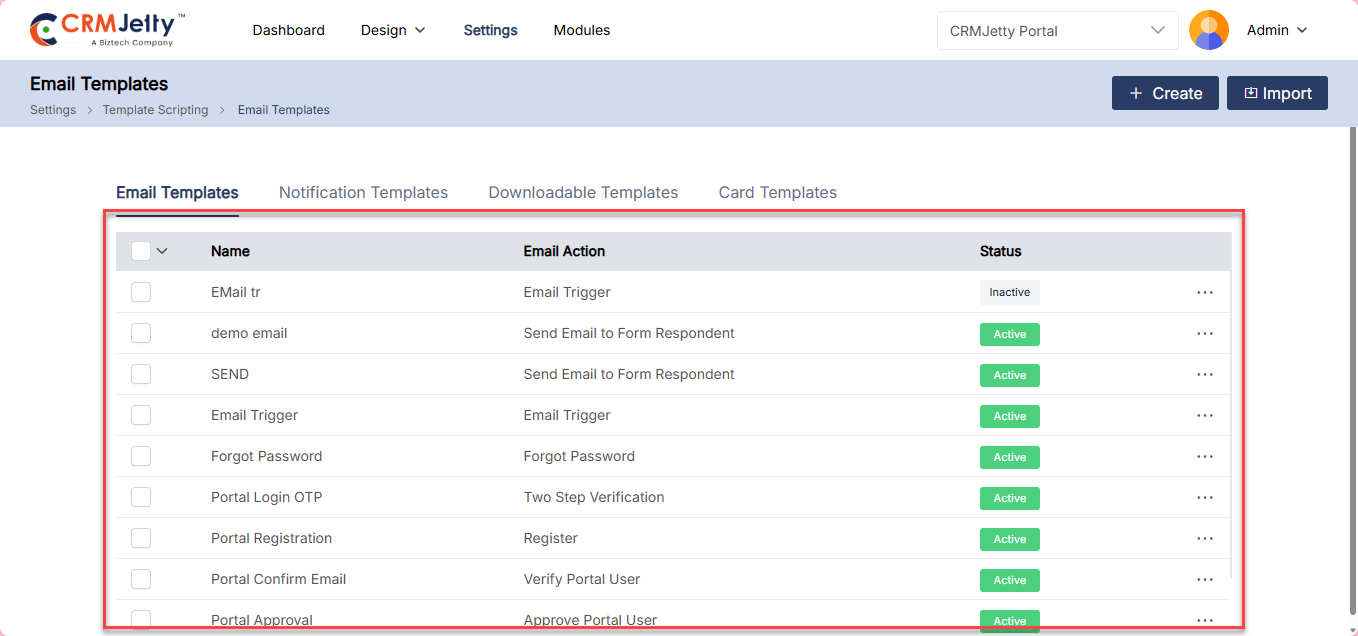The width and height of the screenshot is (1358, 636).
Task: Select all templates via header checkbox
Action: tap(141, 251)
